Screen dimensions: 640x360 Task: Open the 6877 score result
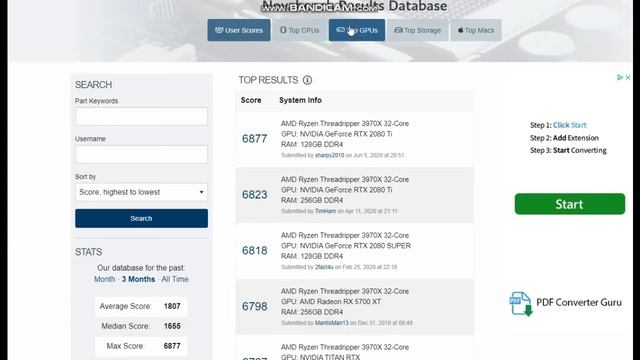(x=254, y=139)
